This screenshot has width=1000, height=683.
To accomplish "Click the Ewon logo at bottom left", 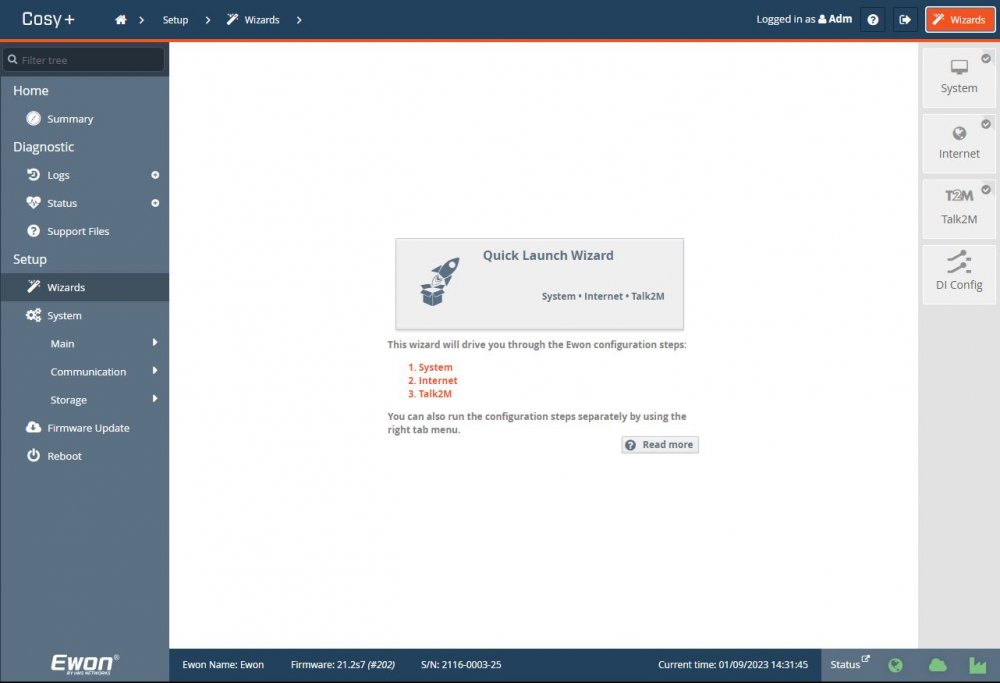I will [x=84, y=664].
